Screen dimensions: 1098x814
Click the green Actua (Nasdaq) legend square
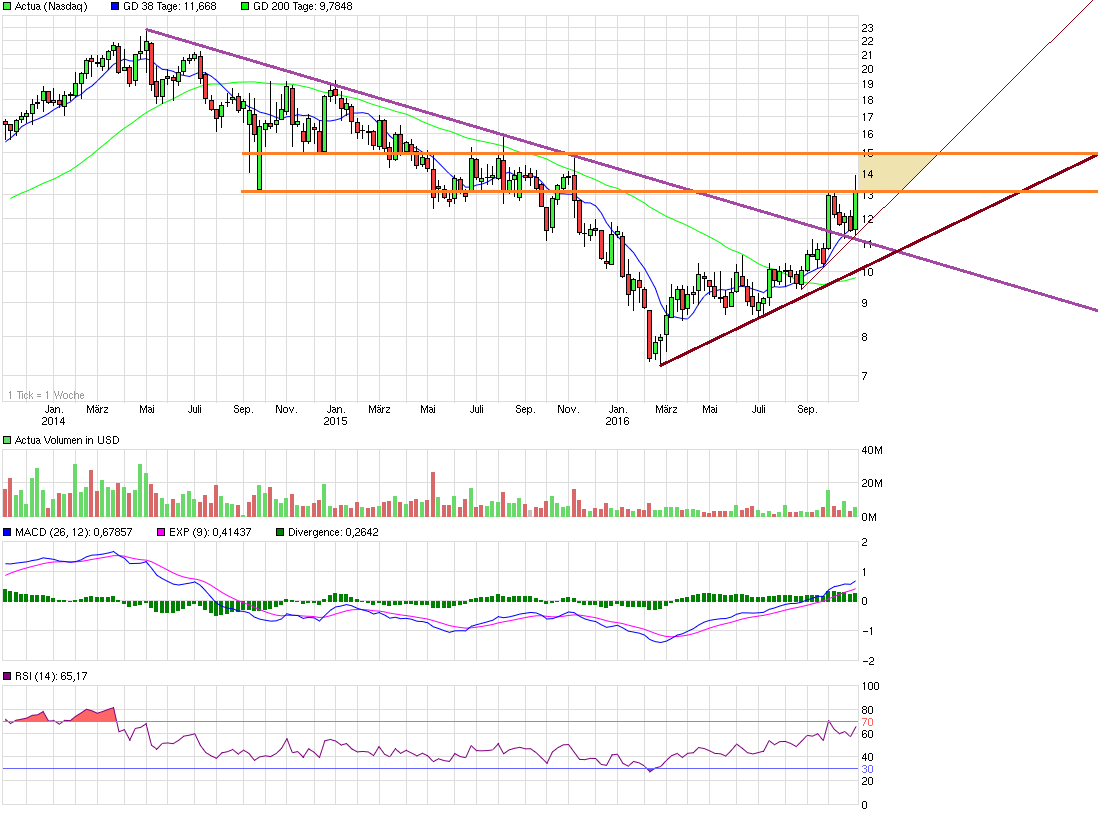pos(7,6)
